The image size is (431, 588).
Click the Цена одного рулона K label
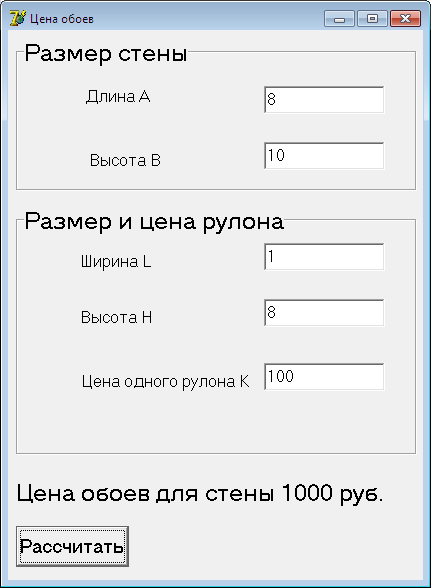click(165, 382)
